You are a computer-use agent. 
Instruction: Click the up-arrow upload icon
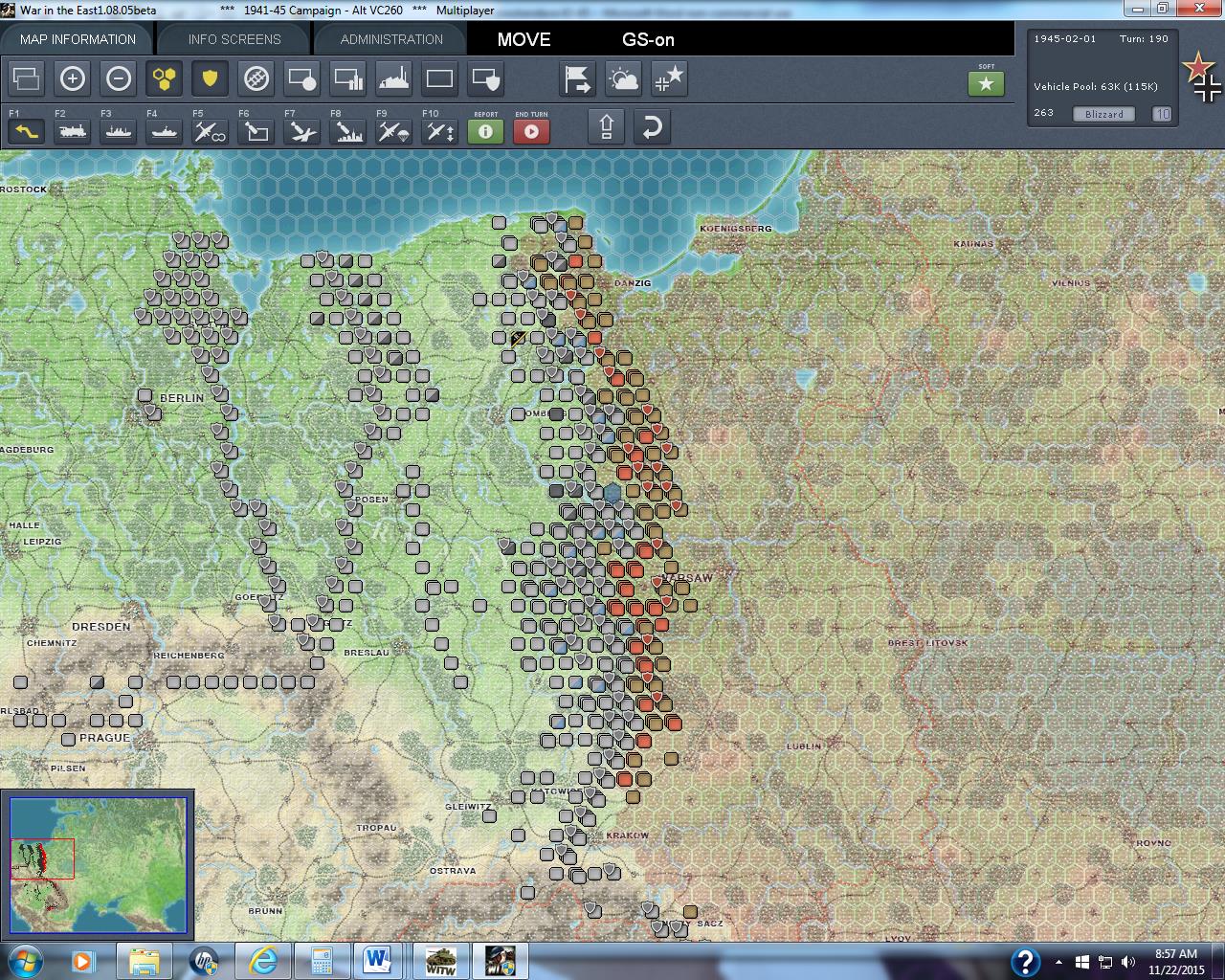606,126
